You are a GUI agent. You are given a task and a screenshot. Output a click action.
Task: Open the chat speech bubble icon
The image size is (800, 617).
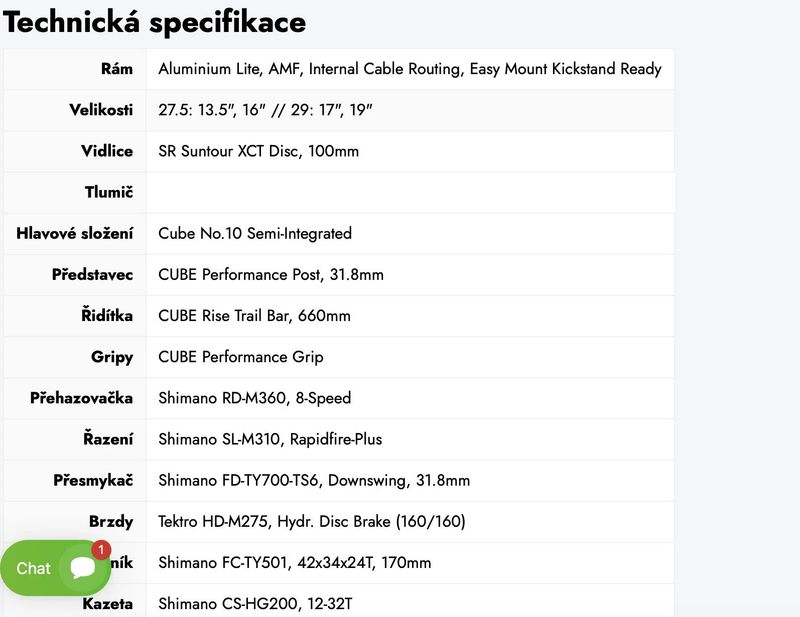(x=82, y=567)
